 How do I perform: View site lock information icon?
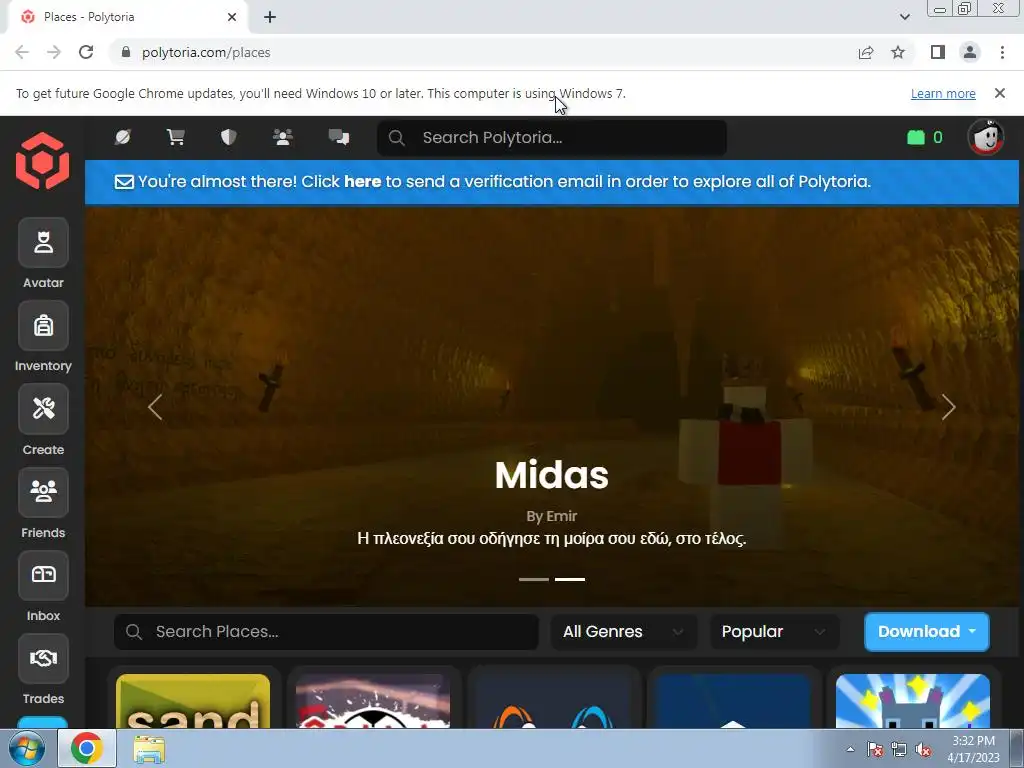tap(126, 52)
